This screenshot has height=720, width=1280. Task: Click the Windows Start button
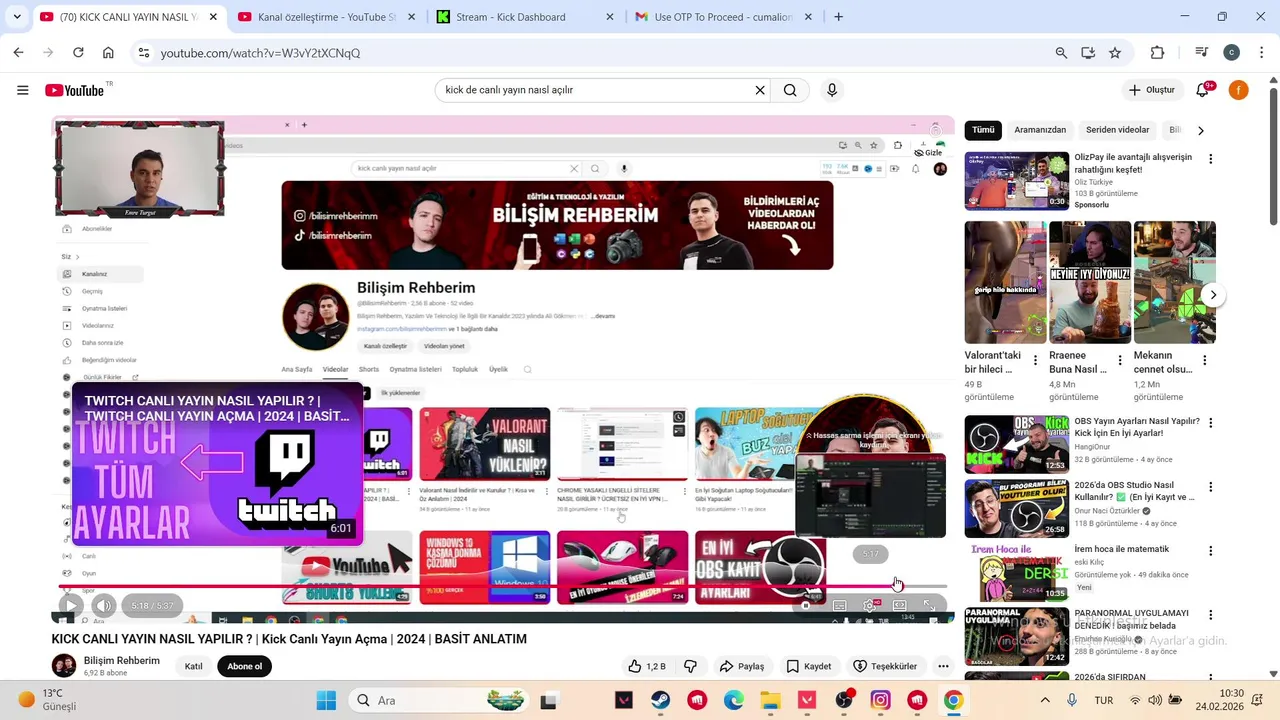point(326,701)
